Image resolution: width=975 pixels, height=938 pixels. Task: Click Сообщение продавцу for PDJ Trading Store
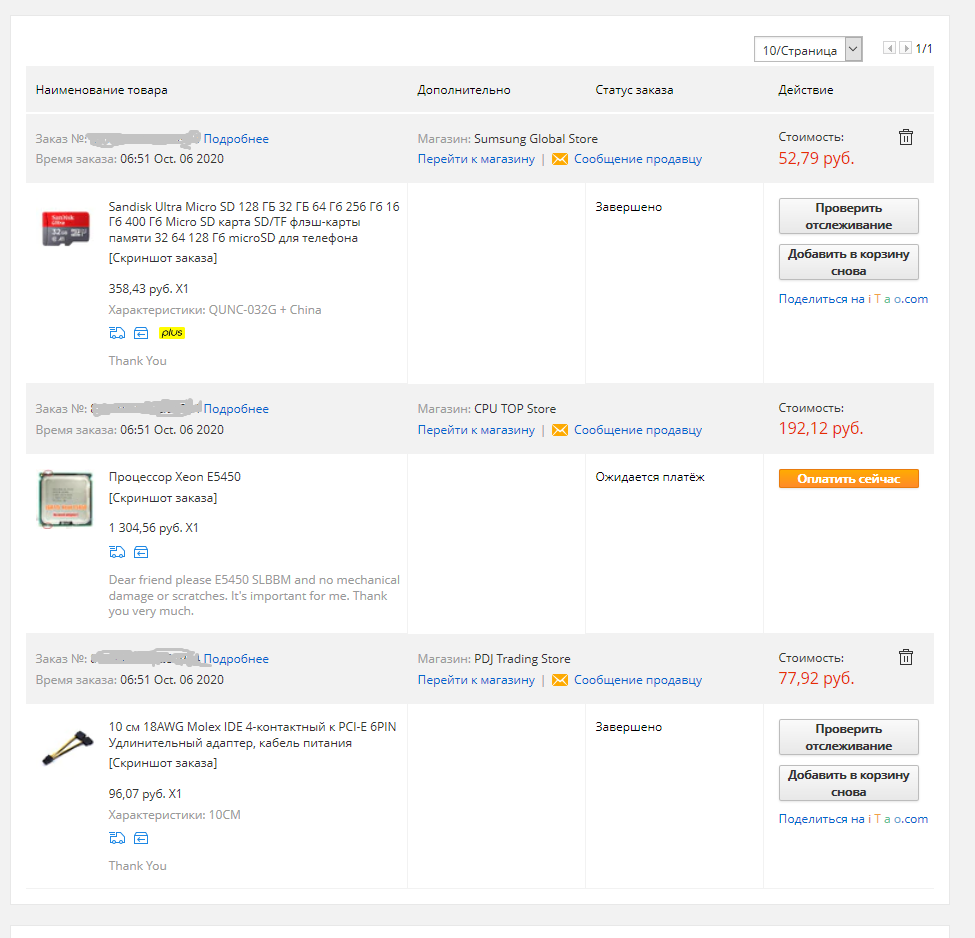(637, 680)
